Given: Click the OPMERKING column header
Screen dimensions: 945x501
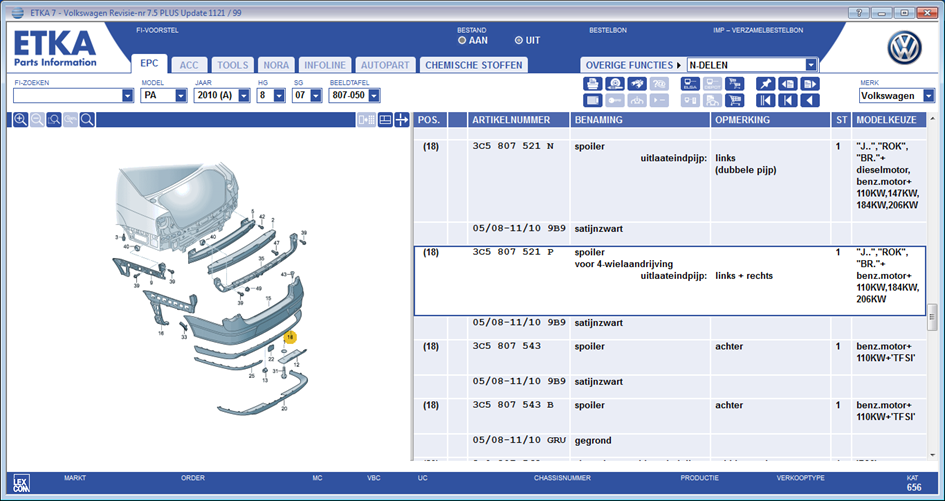Looking at the screenshot, I should (x=770, y=120).
